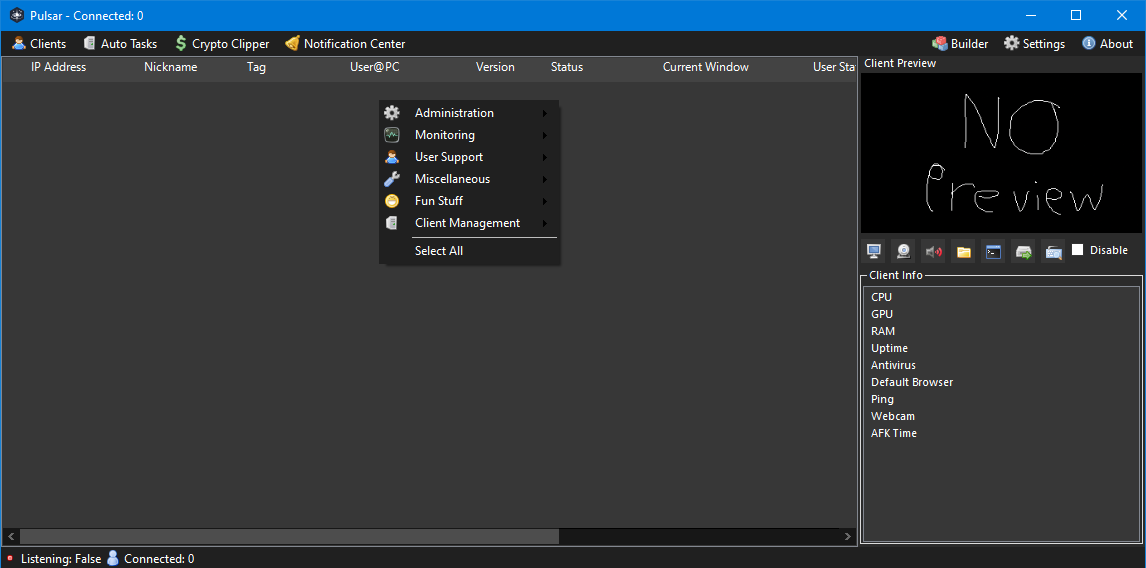Click the Listening: False status text
Screen dimensions: 1146x568
click(x=61, y=558)
